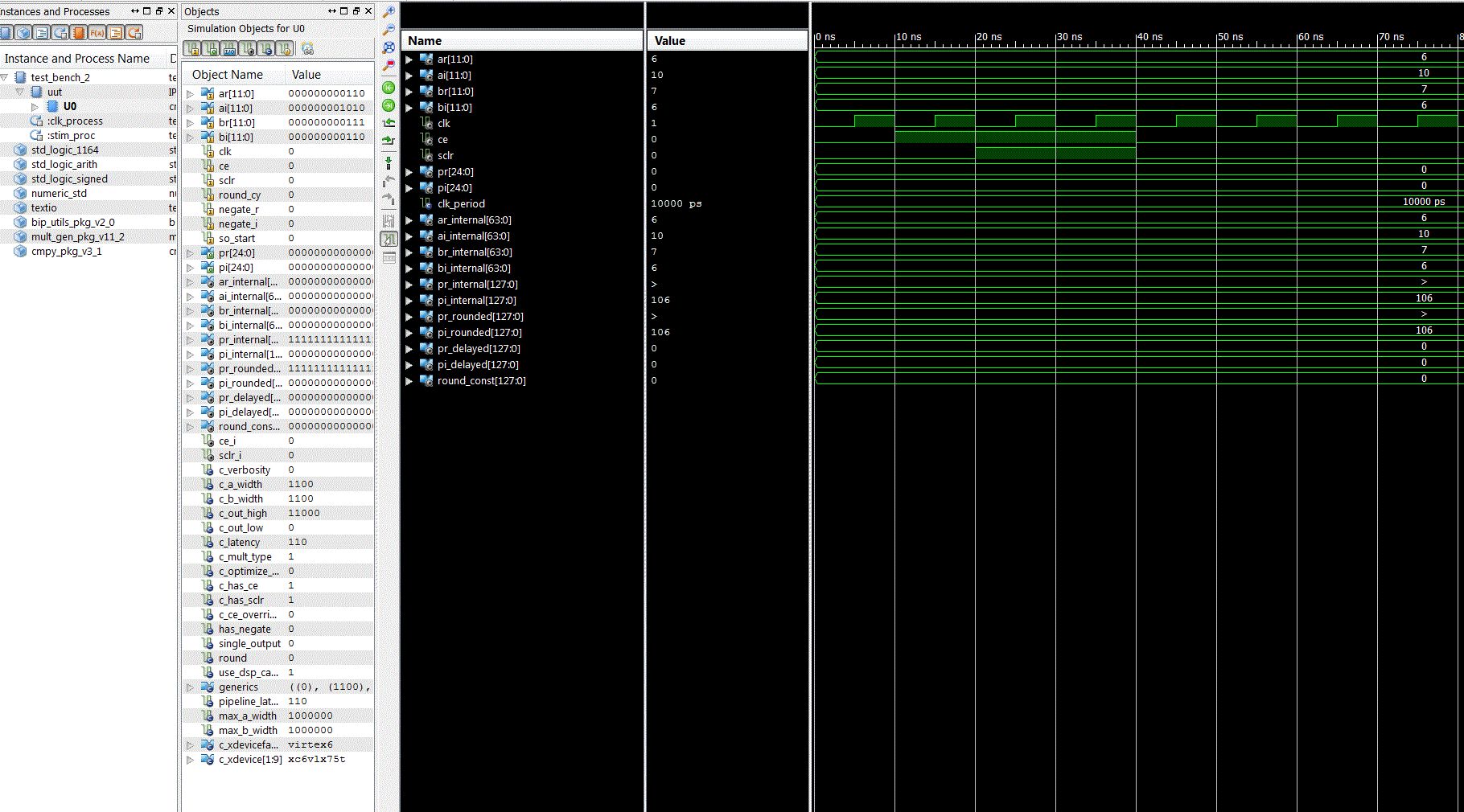Select std_logic_1164 package

coord(64,150)
